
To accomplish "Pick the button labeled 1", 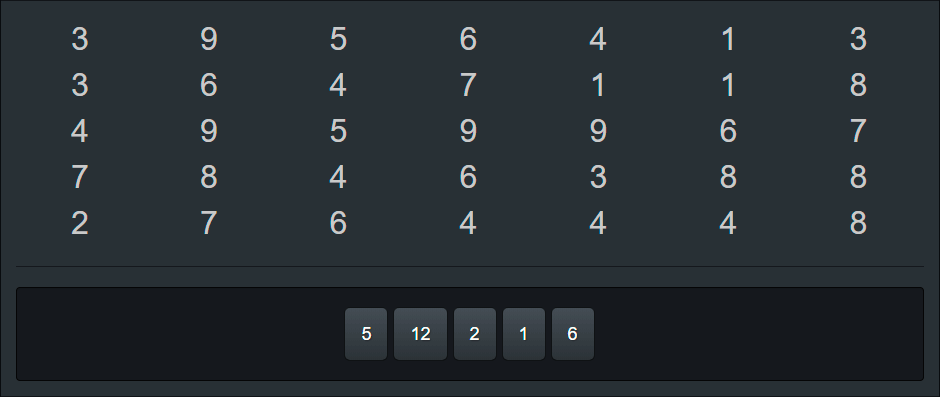I will (x=524, y=334).
